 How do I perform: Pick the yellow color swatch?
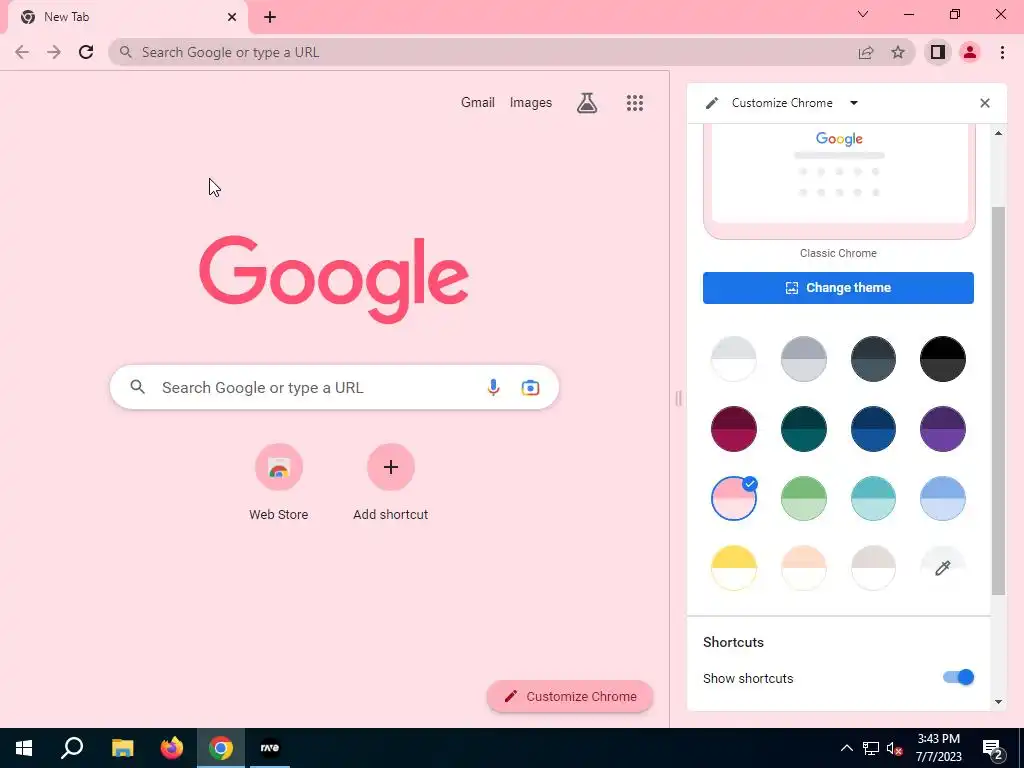click(733, 568)
